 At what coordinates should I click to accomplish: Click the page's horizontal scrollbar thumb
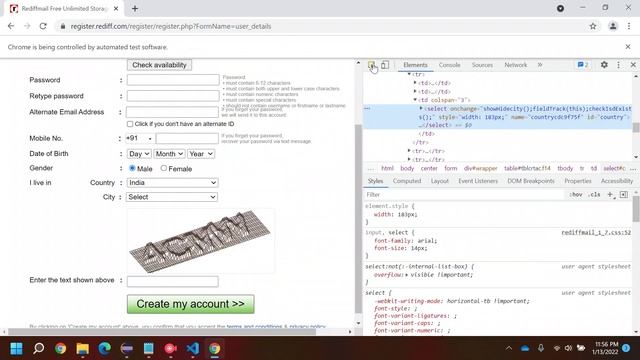pos(162,331)
